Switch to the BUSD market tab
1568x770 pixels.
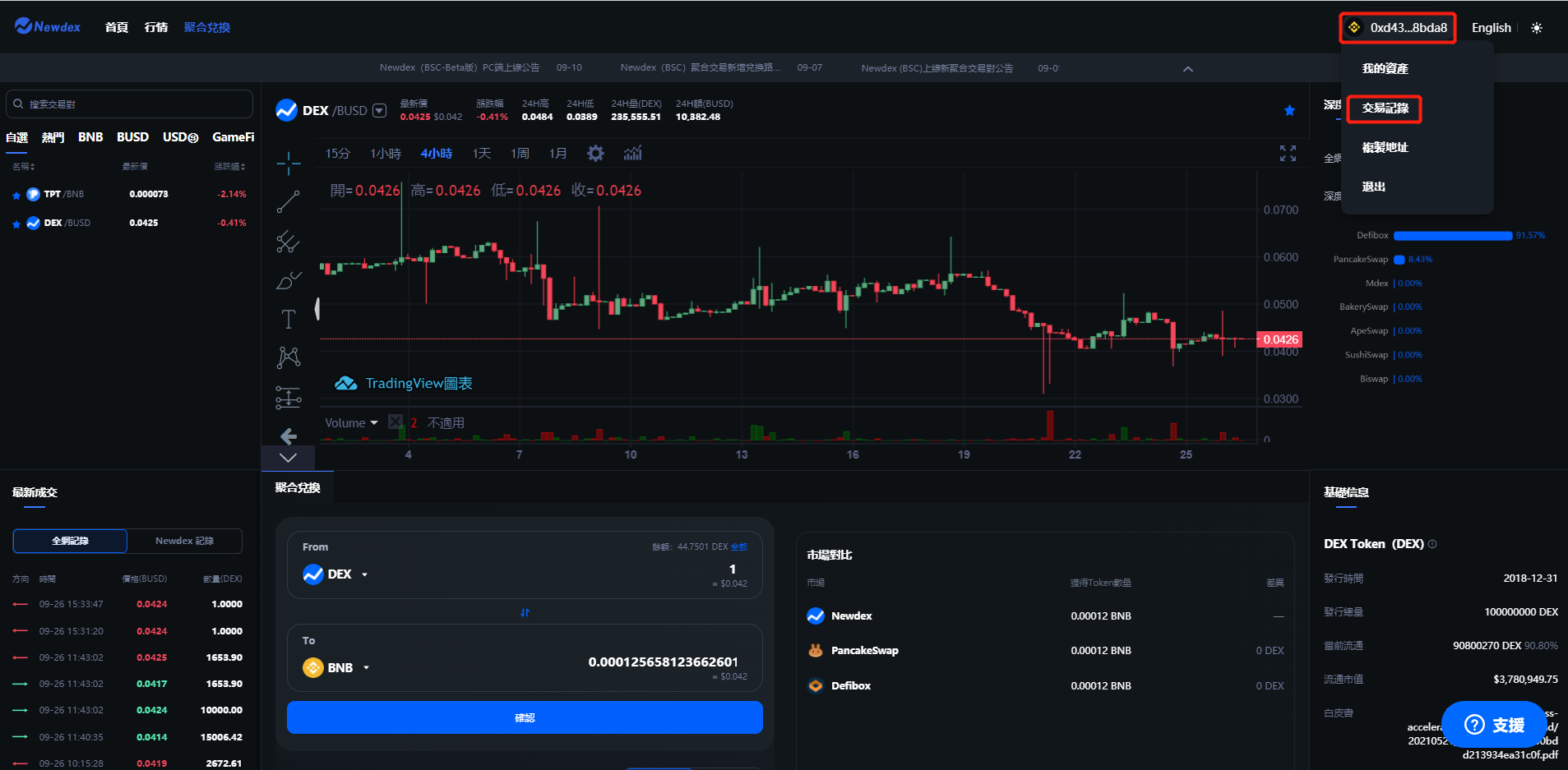pos(132,137)
